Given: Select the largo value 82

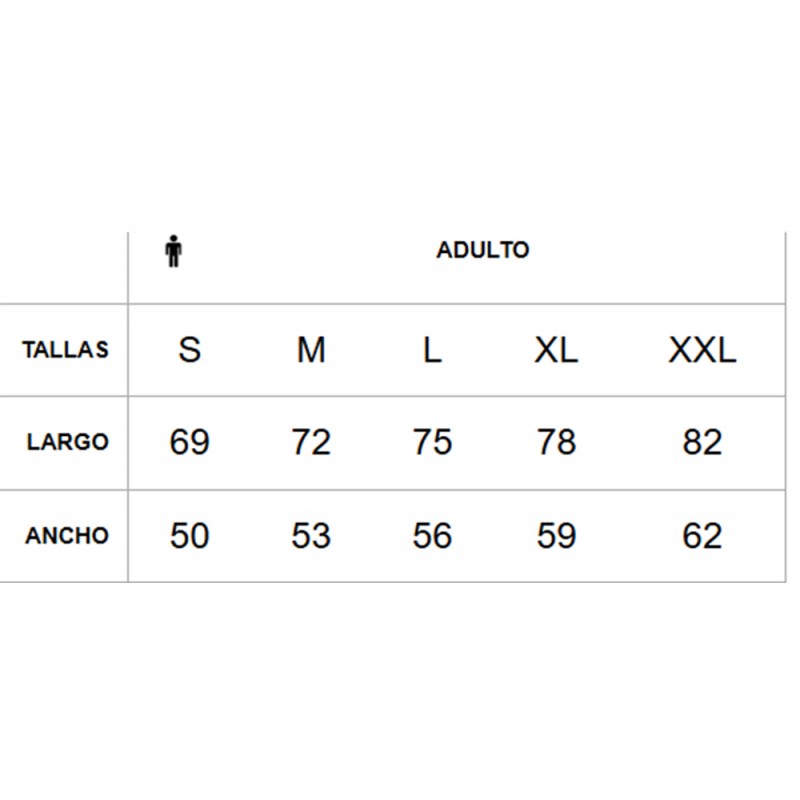Looking at the screenshot, I should click(702, 442).
